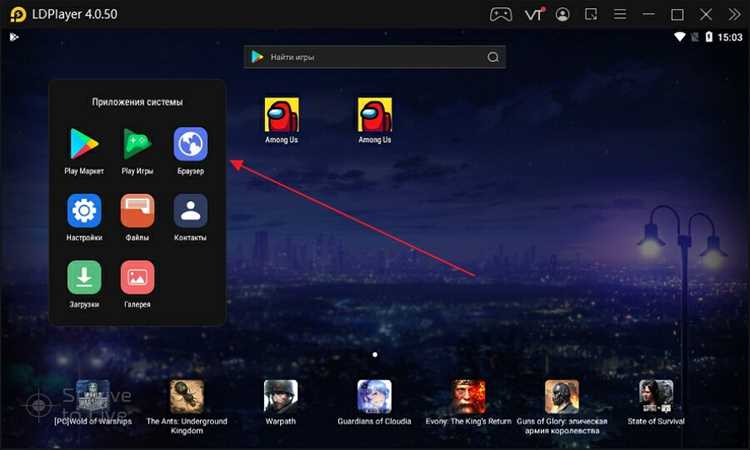The height and width of the screenshot is (450, 750).
Task: Open the LDPlayer hamburger menu
Action: [x=620, y=14]
